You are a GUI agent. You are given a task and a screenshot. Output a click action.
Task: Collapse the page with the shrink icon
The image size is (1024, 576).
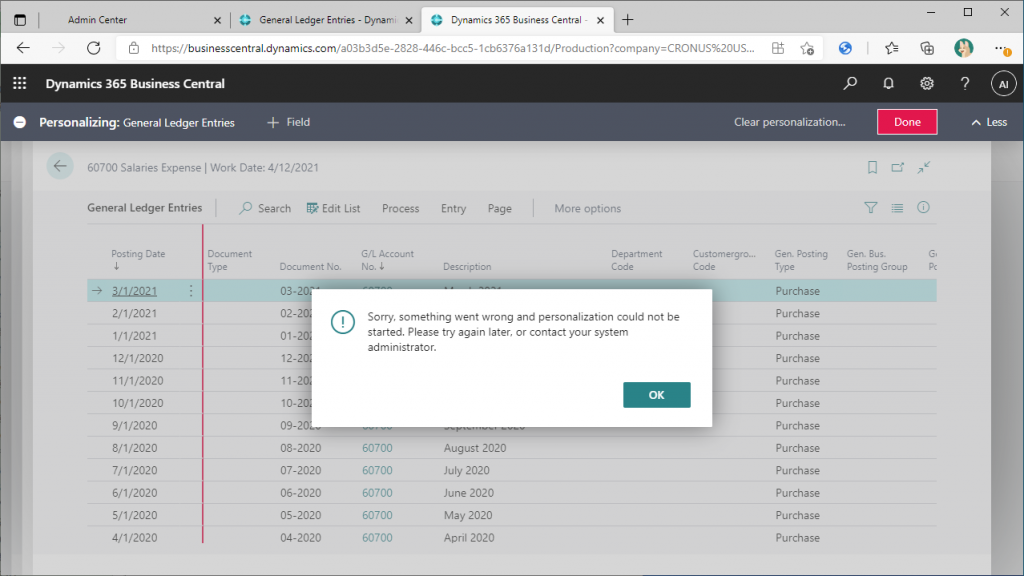[x=923, y=167]
